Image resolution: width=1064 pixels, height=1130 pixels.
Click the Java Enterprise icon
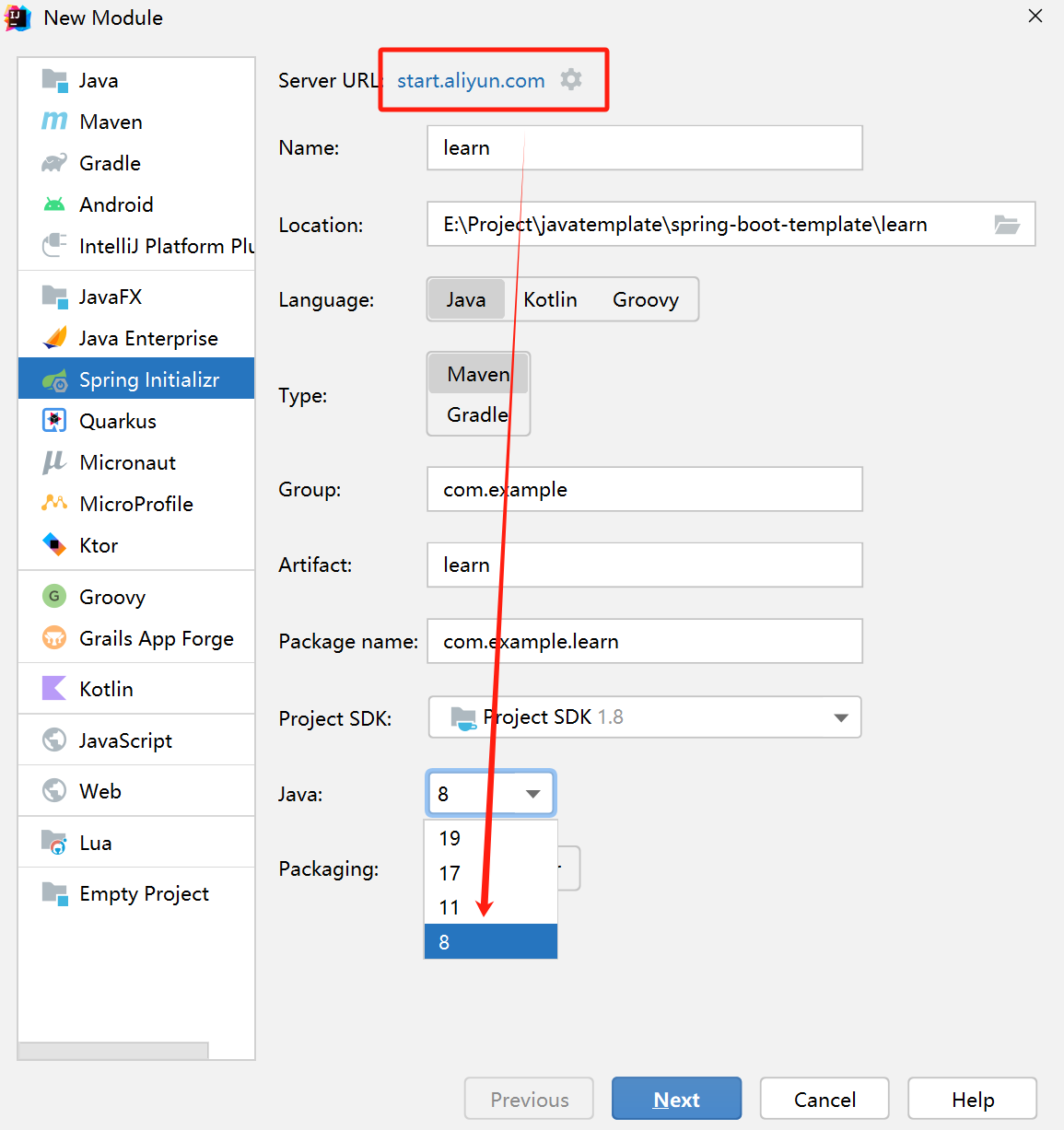[54, 338]
